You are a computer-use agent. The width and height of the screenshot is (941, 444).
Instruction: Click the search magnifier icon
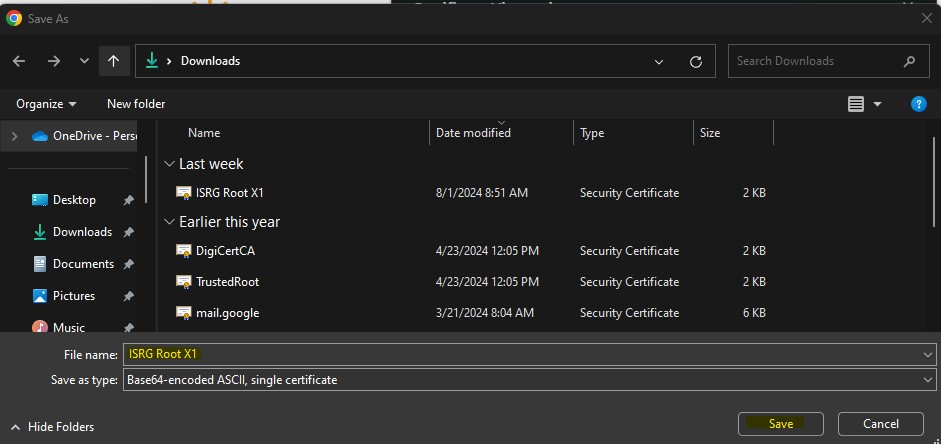pyautogui.click(x=909, y=61)
